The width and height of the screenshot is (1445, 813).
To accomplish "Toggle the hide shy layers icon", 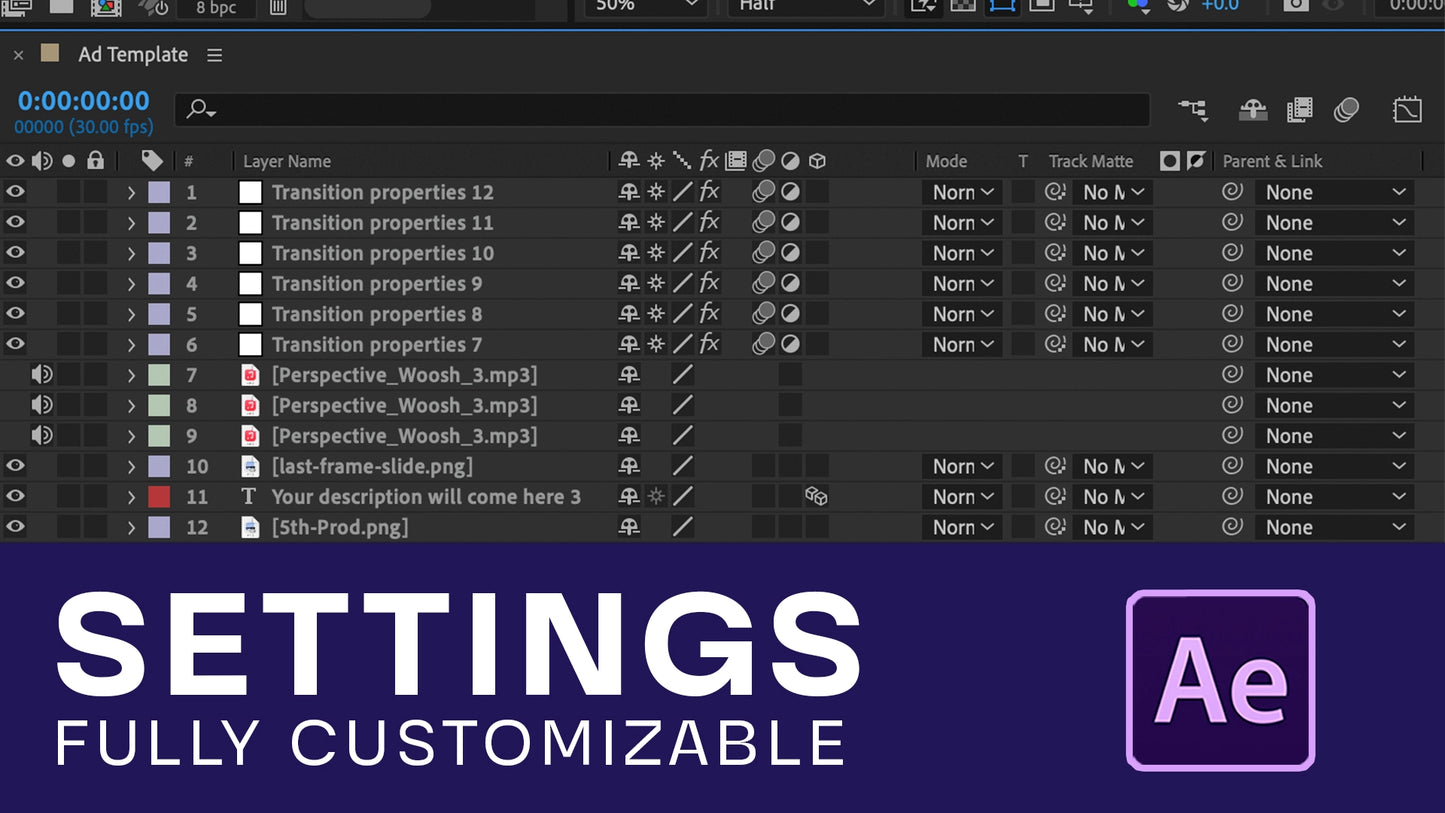I will coord(1253,110).
